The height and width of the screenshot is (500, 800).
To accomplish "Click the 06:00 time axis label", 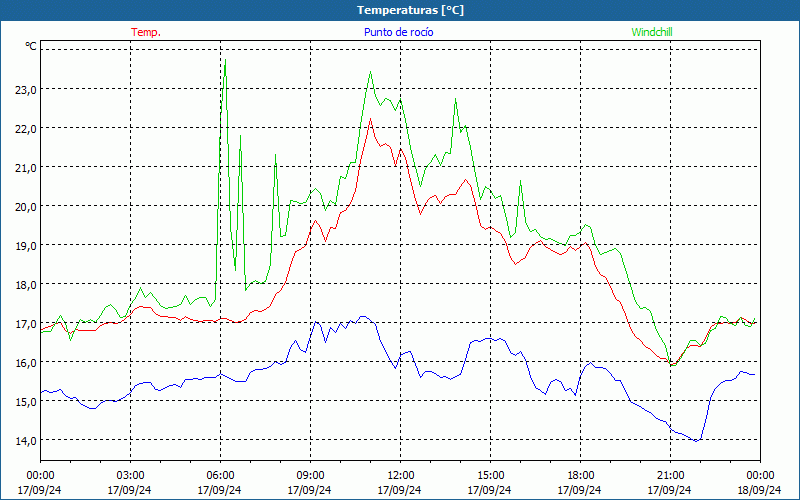I will coord(220,475).
